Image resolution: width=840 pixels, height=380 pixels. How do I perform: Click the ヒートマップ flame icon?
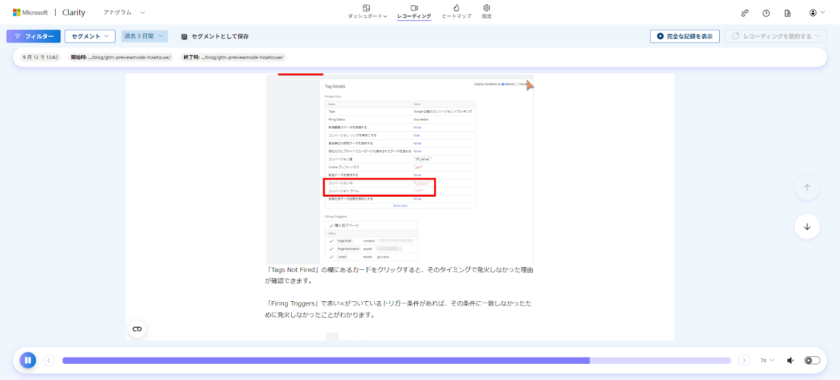[x=456, y=8]
